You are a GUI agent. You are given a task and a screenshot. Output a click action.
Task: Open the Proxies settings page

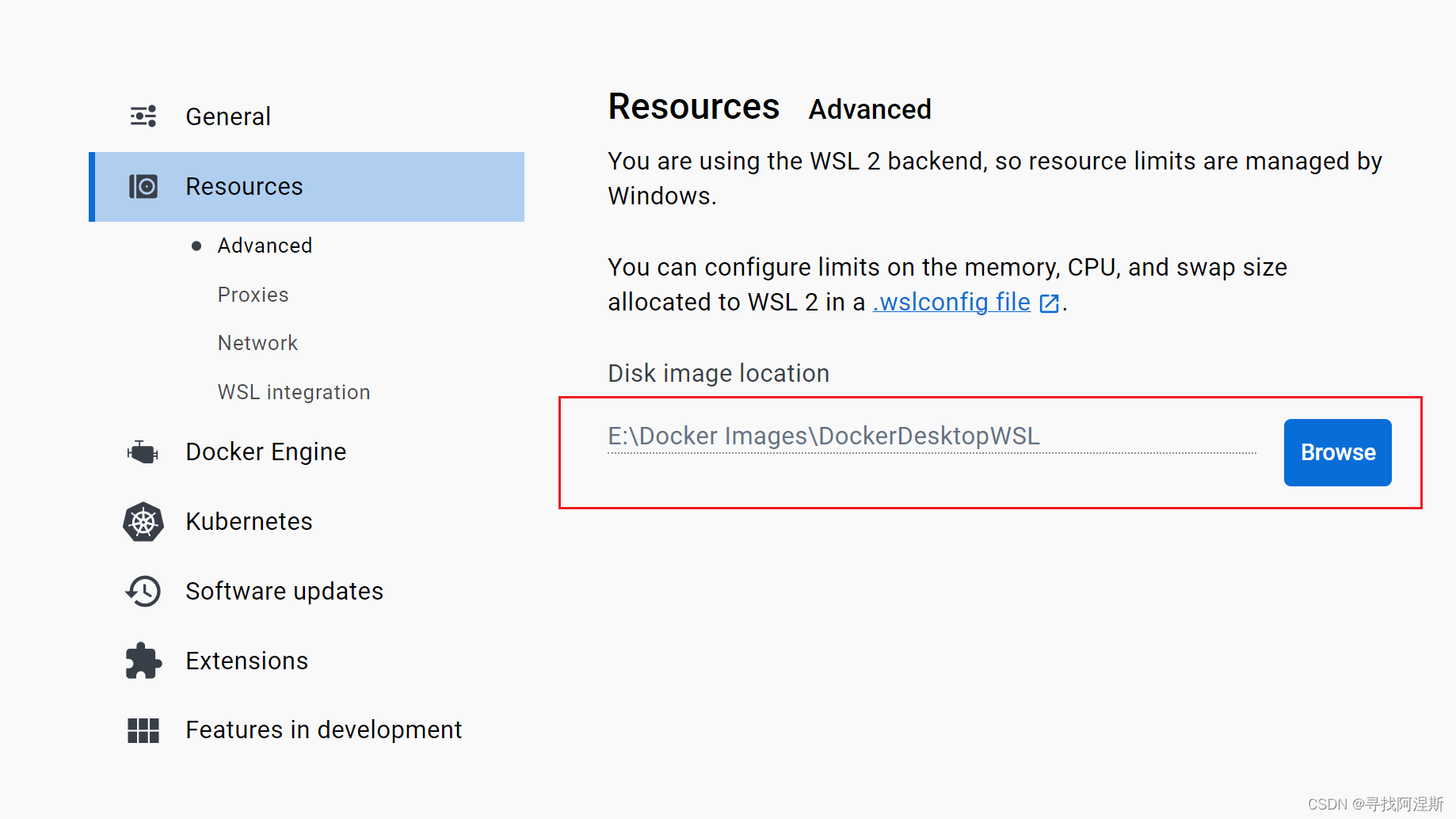click(253, 294)
